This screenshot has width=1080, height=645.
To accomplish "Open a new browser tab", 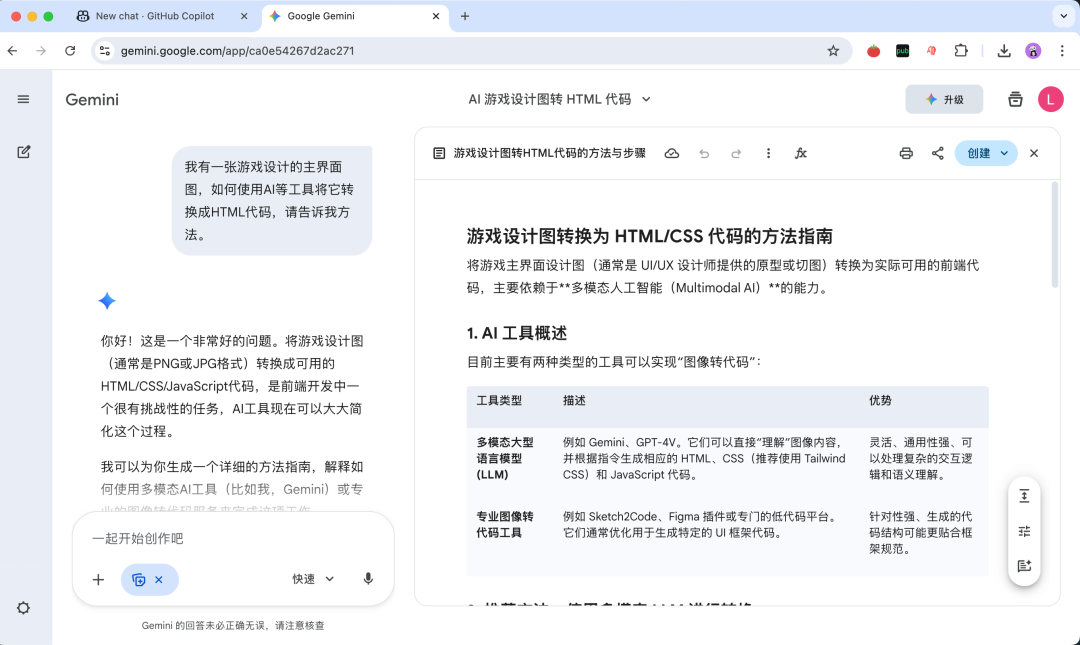I will pos(465,16).
